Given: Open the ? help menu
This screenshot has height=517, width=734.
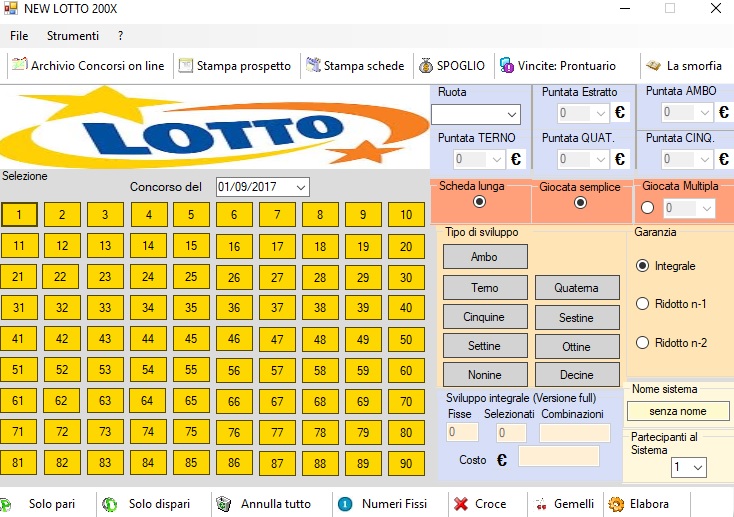Looking at the screenshot, I should pyautogui.click(x=120, y=36).
